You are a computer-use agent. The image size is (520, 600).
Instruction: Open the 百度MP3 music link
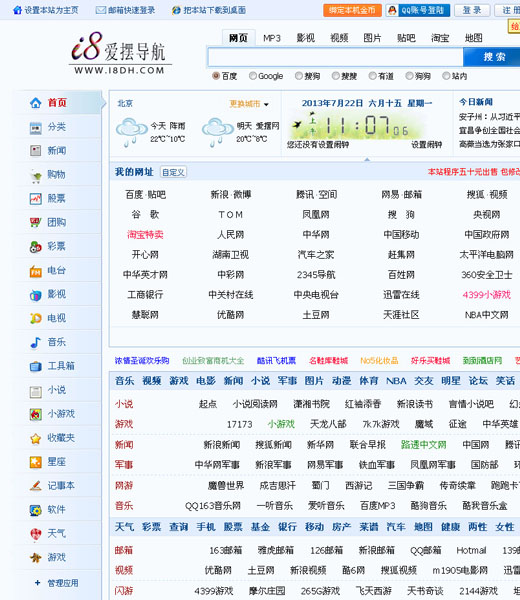click(378, 505)
